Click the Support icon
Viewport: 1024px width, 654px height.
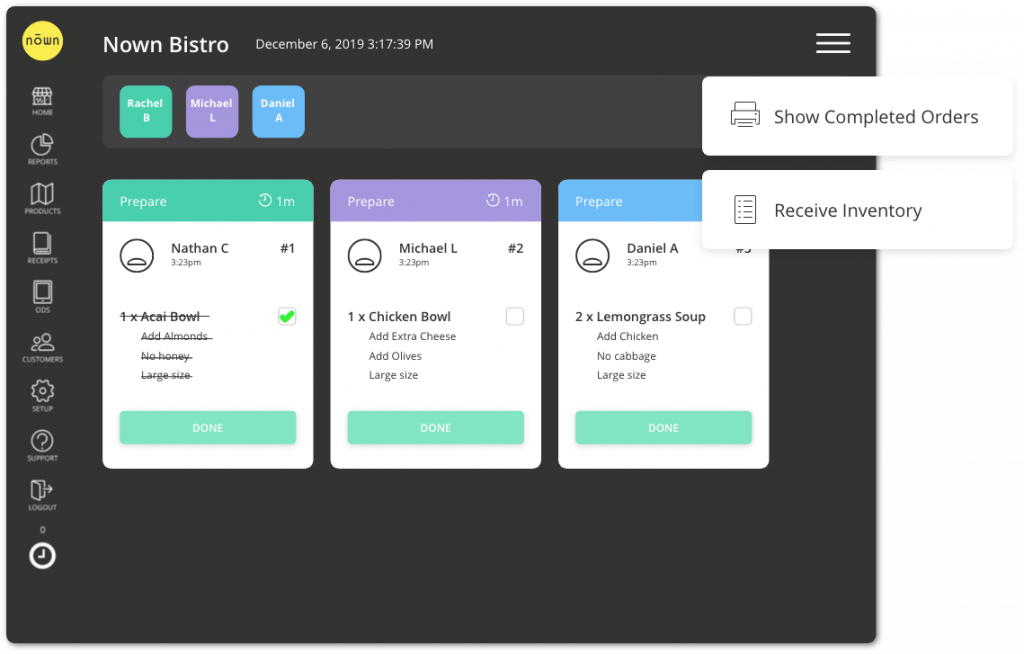point(42,443)
